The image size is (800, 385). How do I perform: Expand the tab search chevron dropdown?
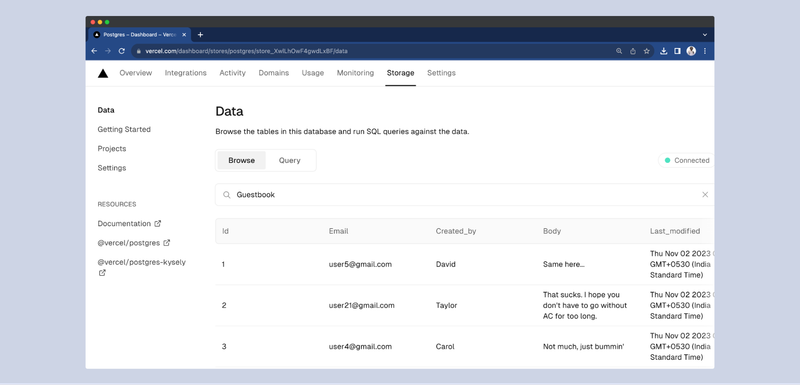[x=705, y=35]
